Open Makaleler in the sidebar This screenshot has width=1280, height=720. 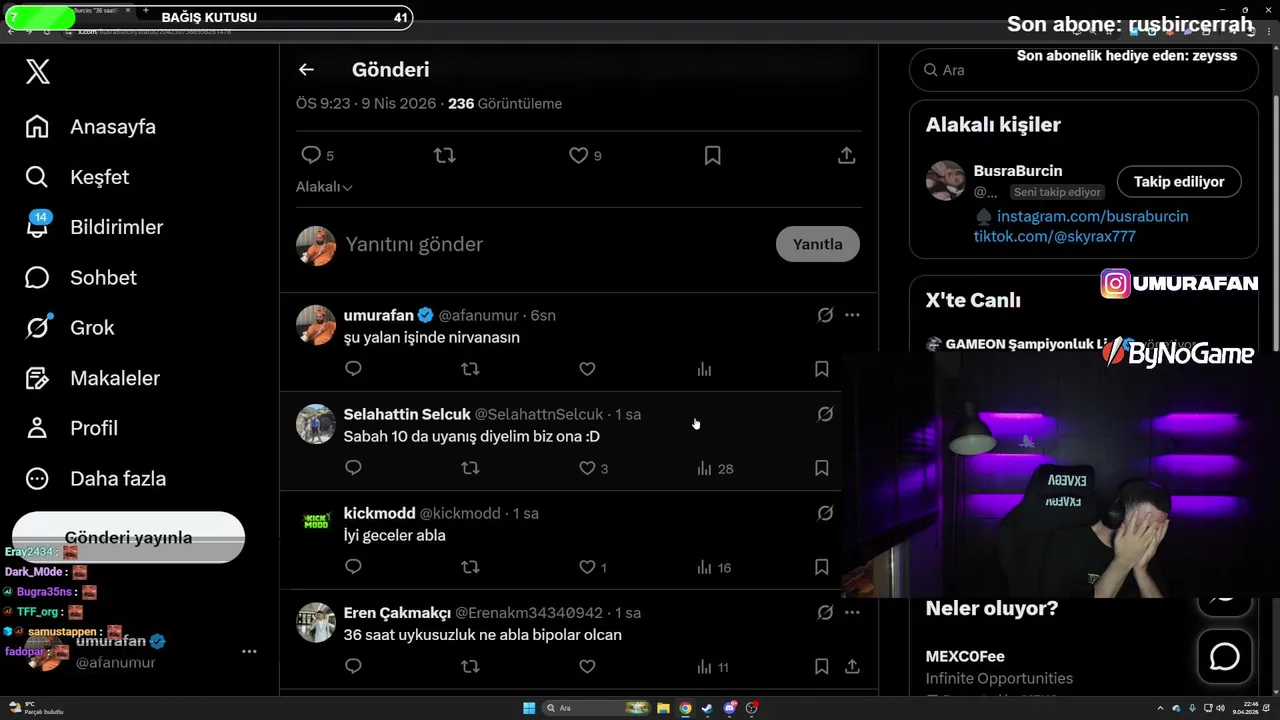pyautogui.click(x=92, y=378)
